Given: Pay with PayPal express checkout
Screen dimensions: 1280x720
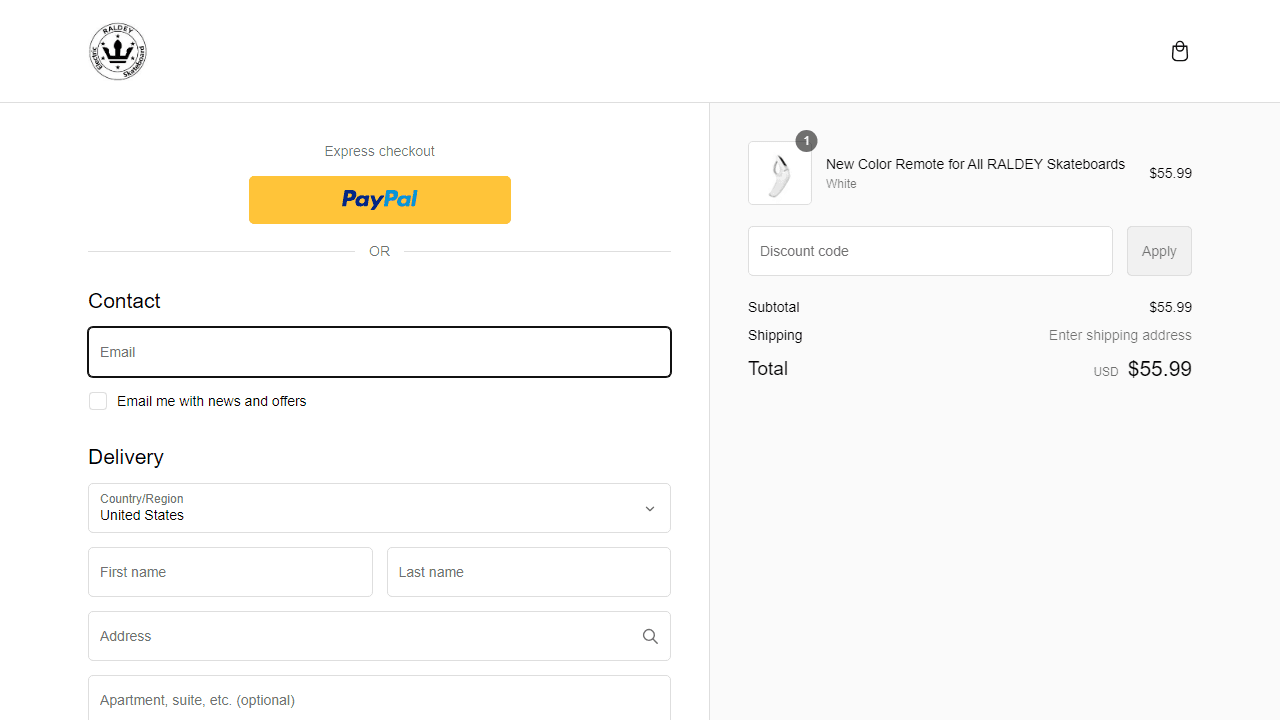Looking at the screenshot, I should tap(380, 200).
